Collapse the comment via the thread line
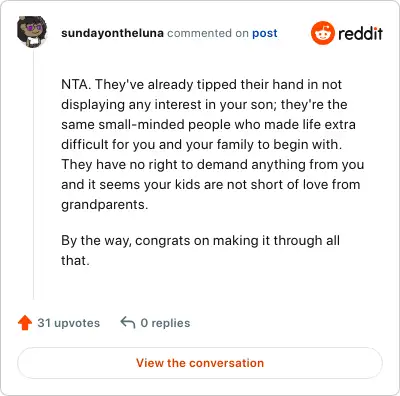 tap(33, 174)
